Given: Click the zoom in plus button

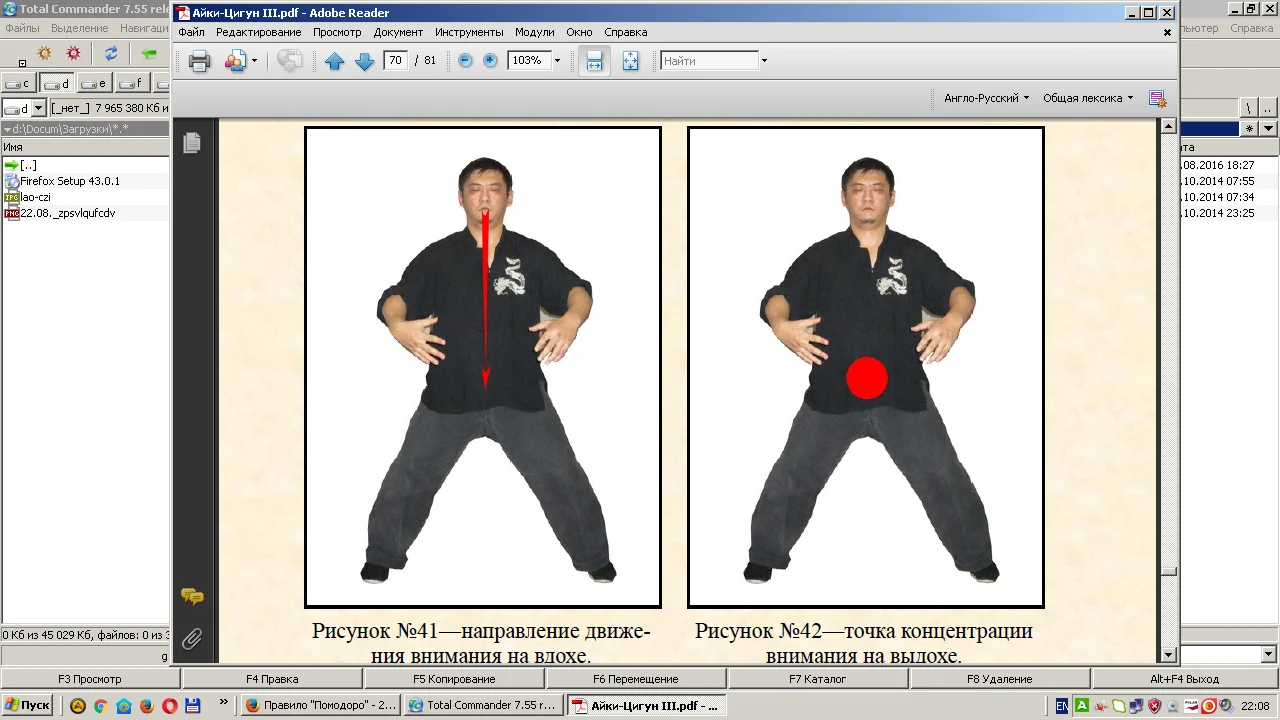Looking at the screenshot, I should [490, 61].
